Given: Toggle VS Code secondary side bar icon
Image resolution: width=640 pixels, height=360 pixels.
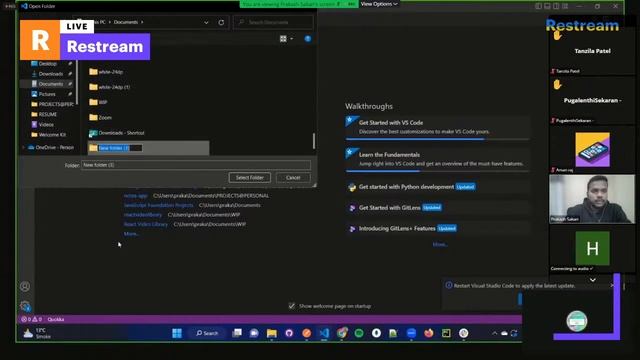Looking at the screenshot, I should coord(556,6).
